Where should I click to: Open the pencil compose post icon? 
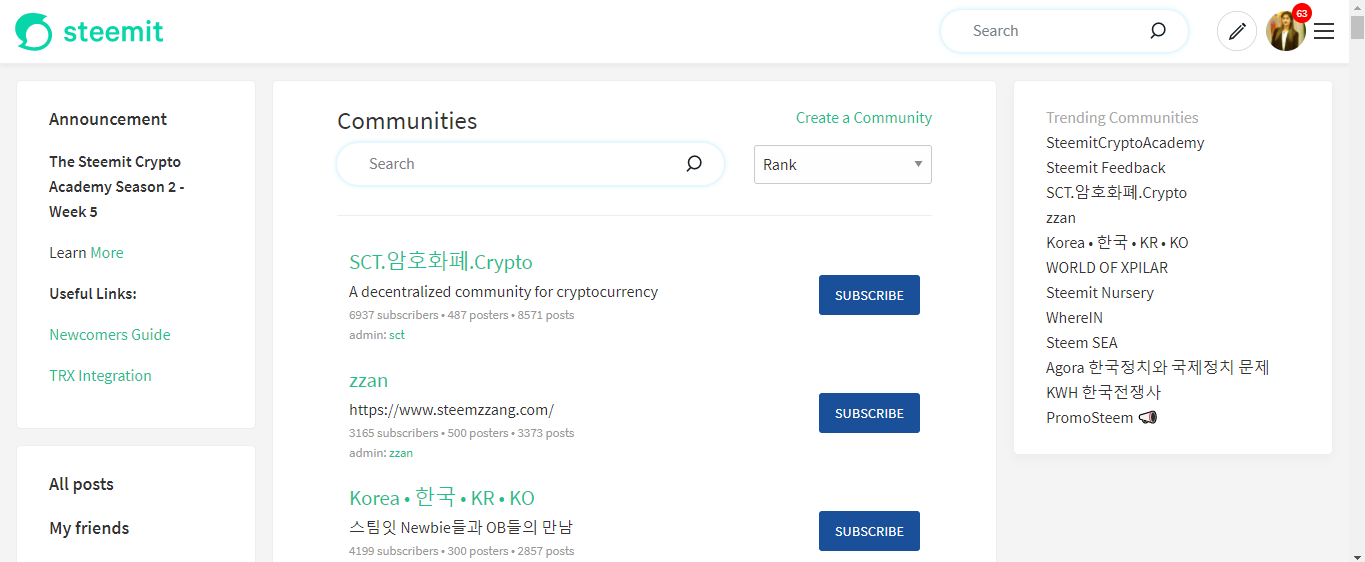pos(1237,31)
